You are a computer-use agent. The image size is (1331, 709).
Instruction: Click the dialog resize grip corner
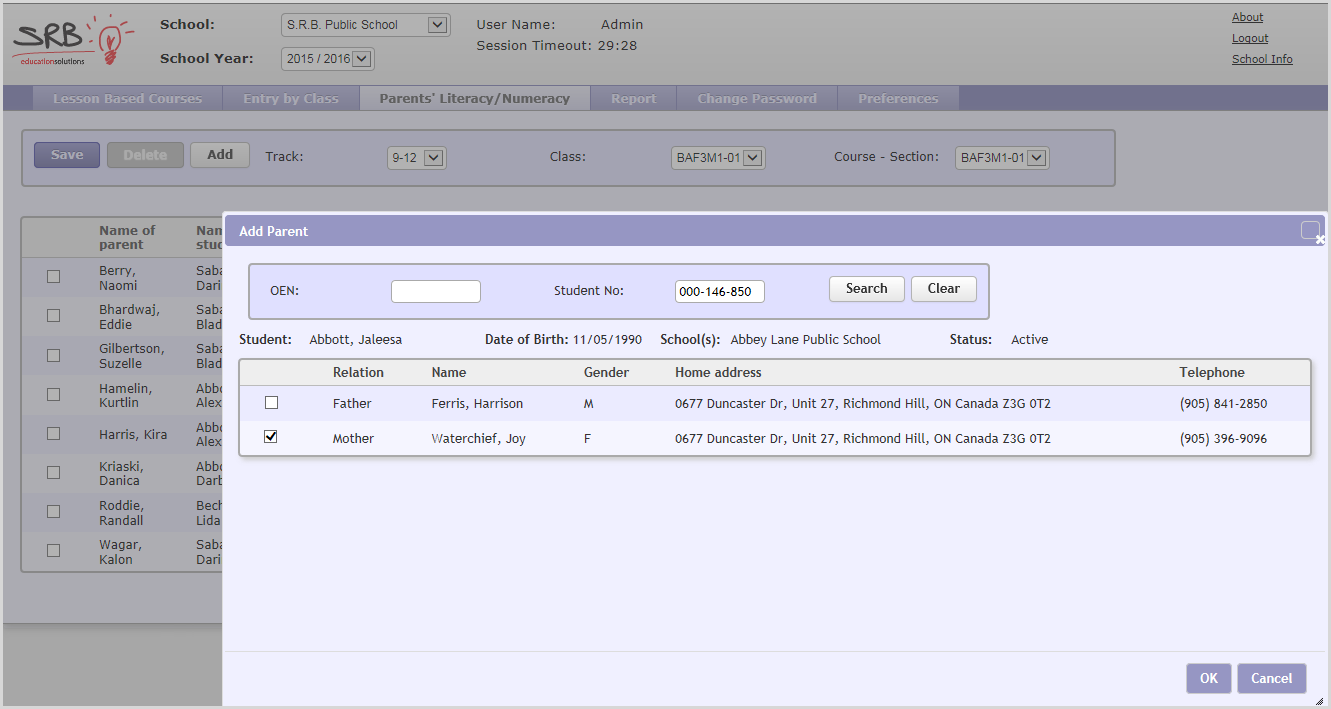coord(1320,701)
